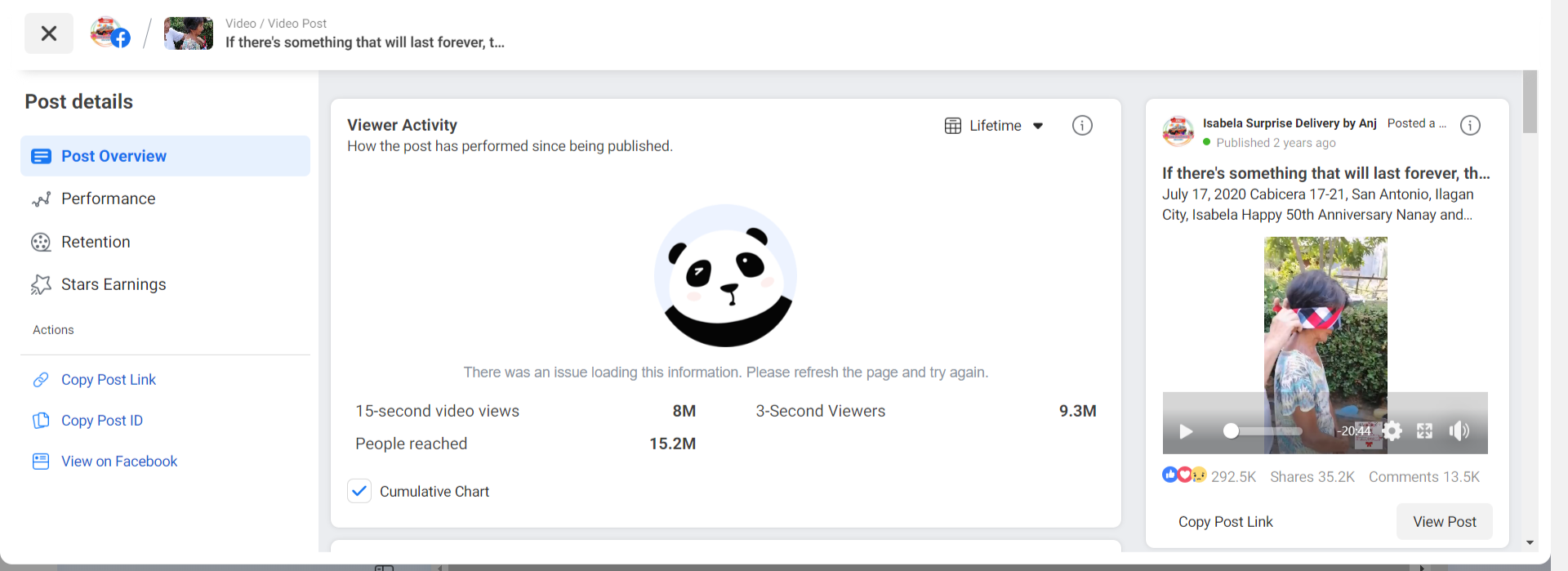Click the page avatar with Facebook badge
This screenshot has height=571, width=1568.
point(110,33)
